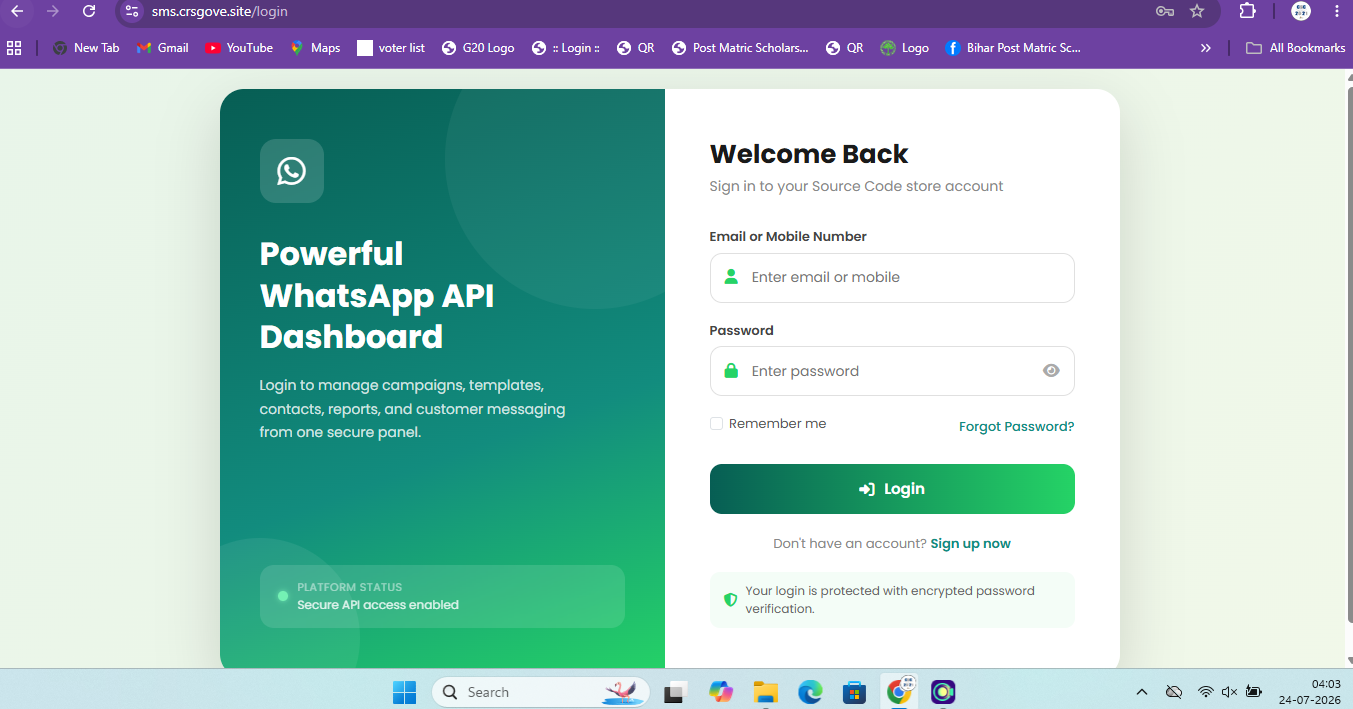View site information icon in address bar
This screenshot has width=1353, height=709.
pos(132,11)
